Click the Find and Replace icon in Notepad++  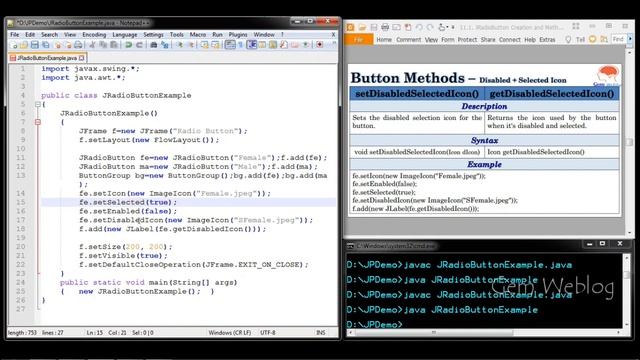[164, 45]
